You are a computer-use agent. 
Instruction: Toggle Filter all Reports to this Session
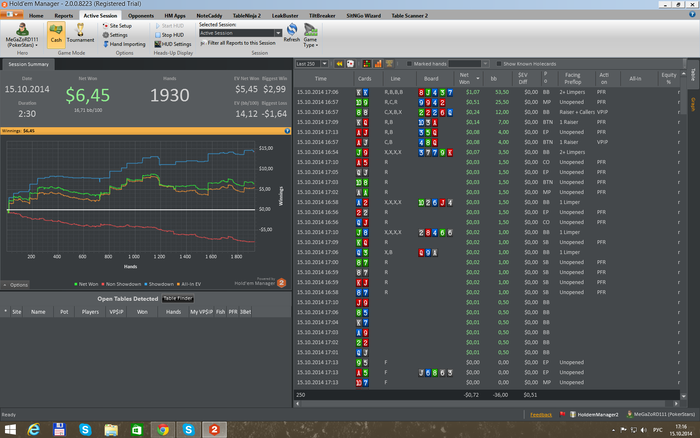[x=238, y=43]
